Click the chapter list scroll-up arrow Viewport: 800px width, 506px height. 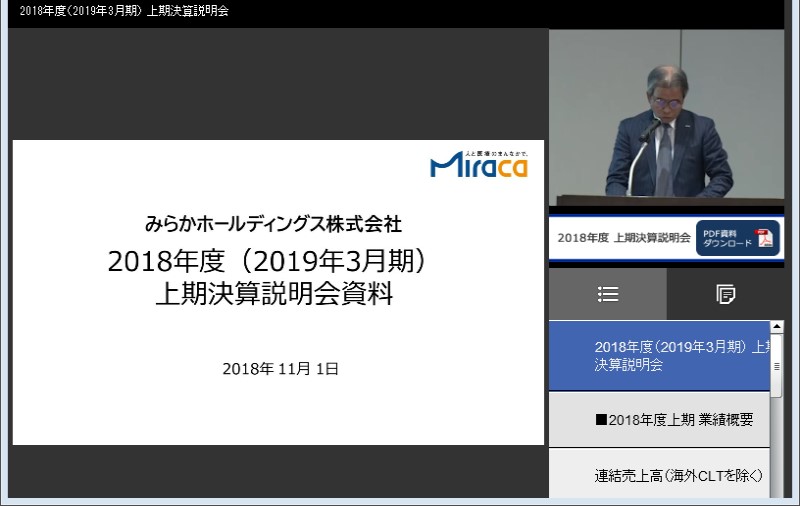tap(777, 326)
